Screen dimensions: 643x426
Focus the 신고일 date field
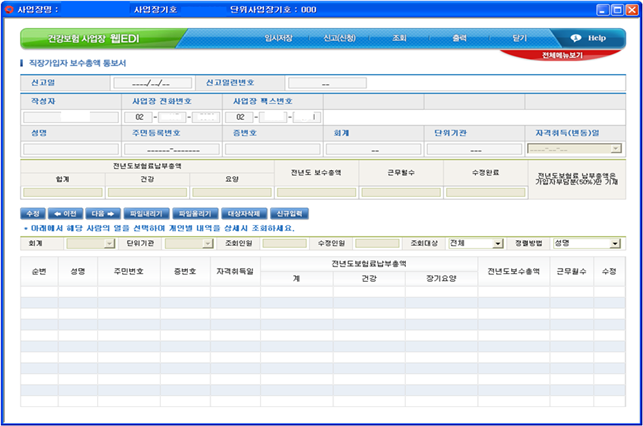point(153,83)
